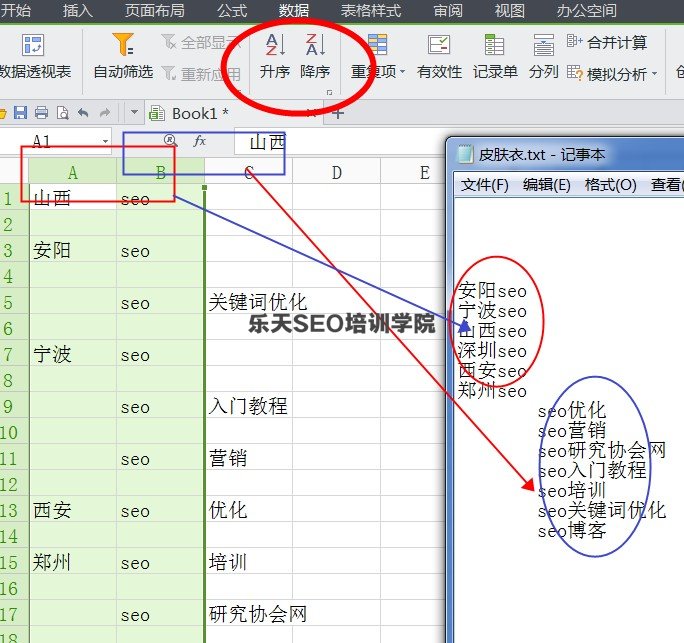This screenshot has height=643, width=684.
Task: Select cell containing 入门教程
Action: click(249, 406)
